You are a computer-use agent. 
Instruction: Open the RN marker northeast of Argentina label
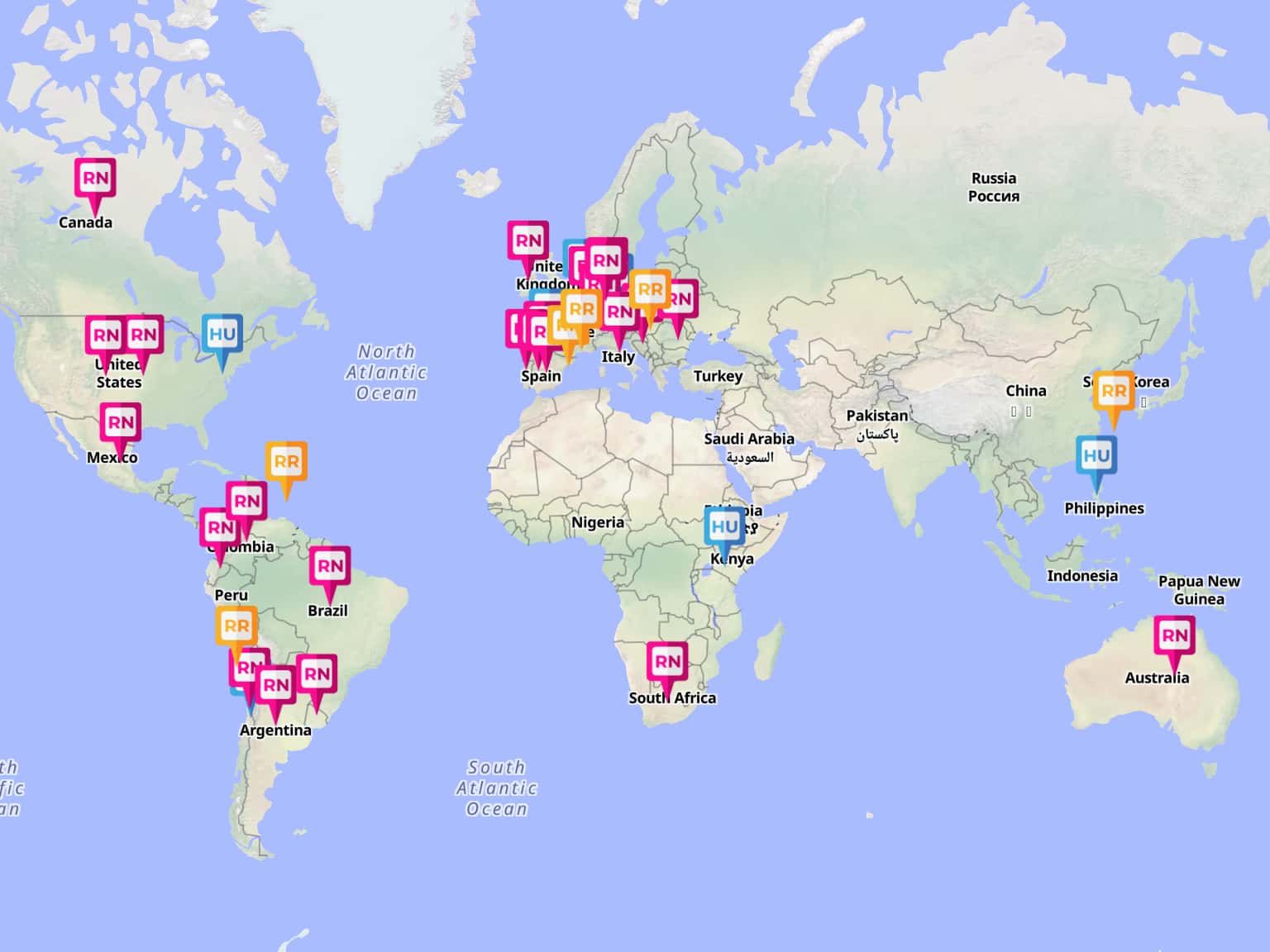tap(317, 674)
